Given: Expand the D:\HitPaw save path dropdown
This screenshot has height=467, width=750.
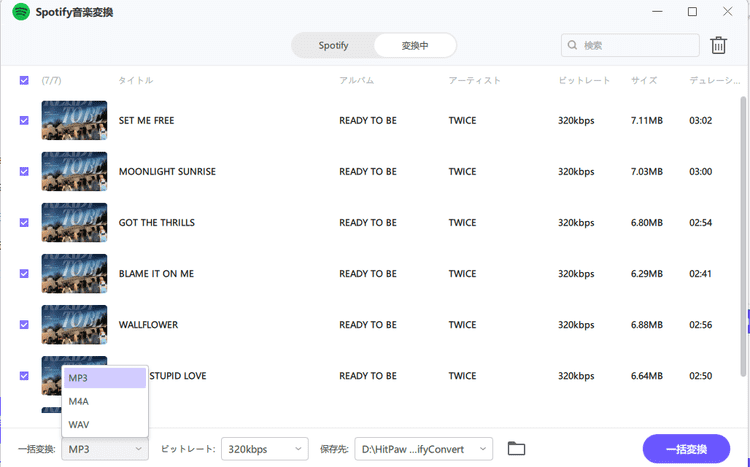Looking at the screenshot, I should [423, 449].
